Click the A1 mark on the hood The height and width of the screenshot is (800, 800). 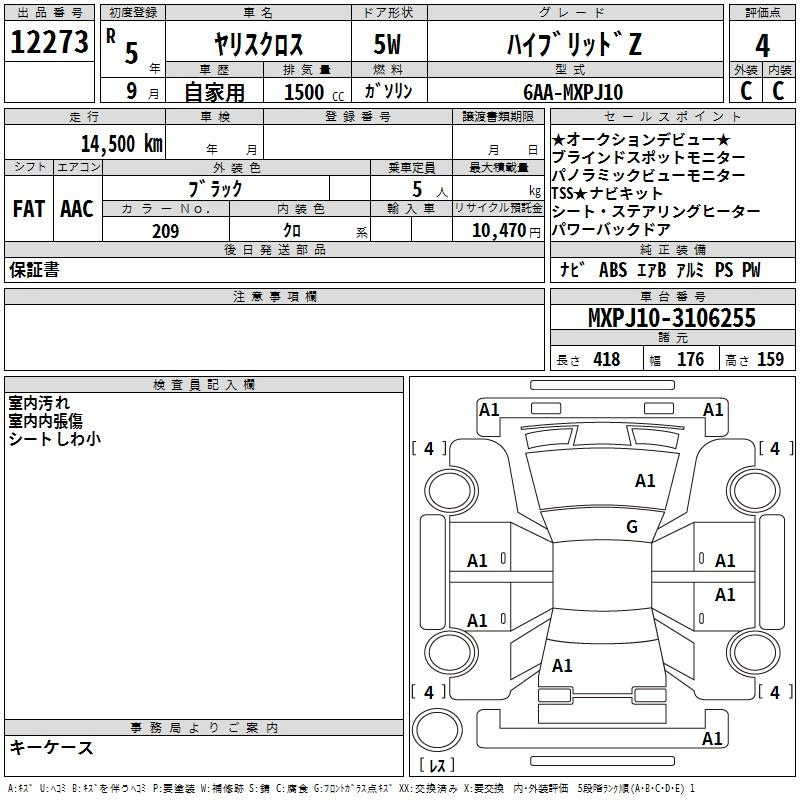coord(645,481)
